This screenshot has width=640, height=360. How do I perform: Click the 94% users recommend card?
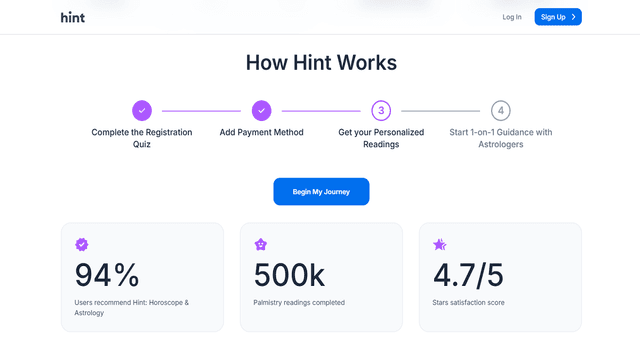[x=142, y=277]
